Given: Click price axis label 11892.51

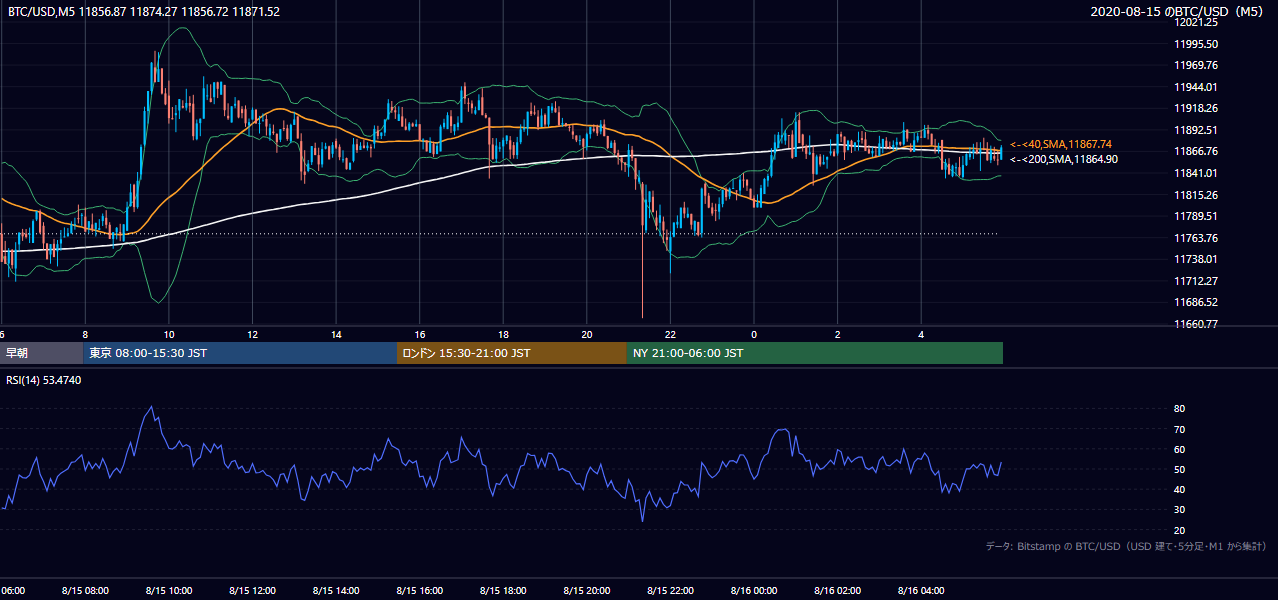Looking at the screenshot, I should (1197, 130).
